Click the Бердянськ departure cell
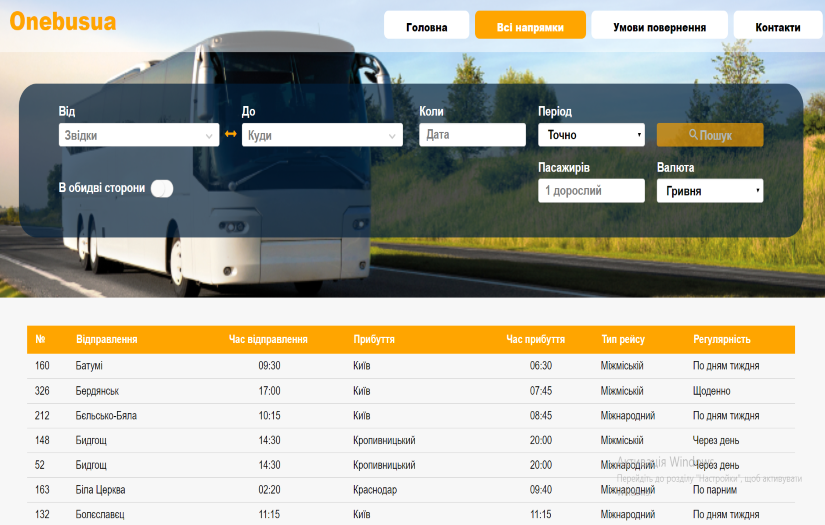The image size is (825, 525). (97, 391)
